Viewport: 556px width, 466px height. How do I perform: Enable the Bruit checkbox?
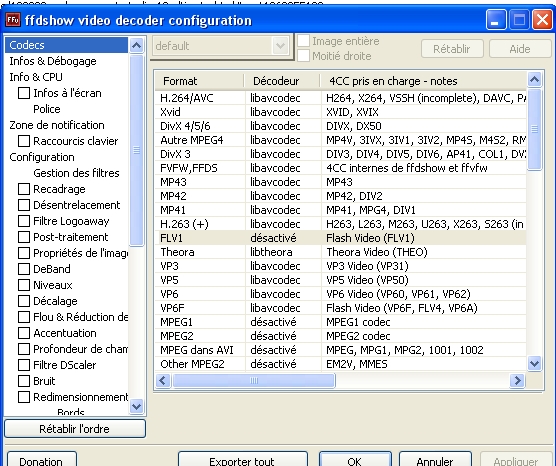click(24, 381)
